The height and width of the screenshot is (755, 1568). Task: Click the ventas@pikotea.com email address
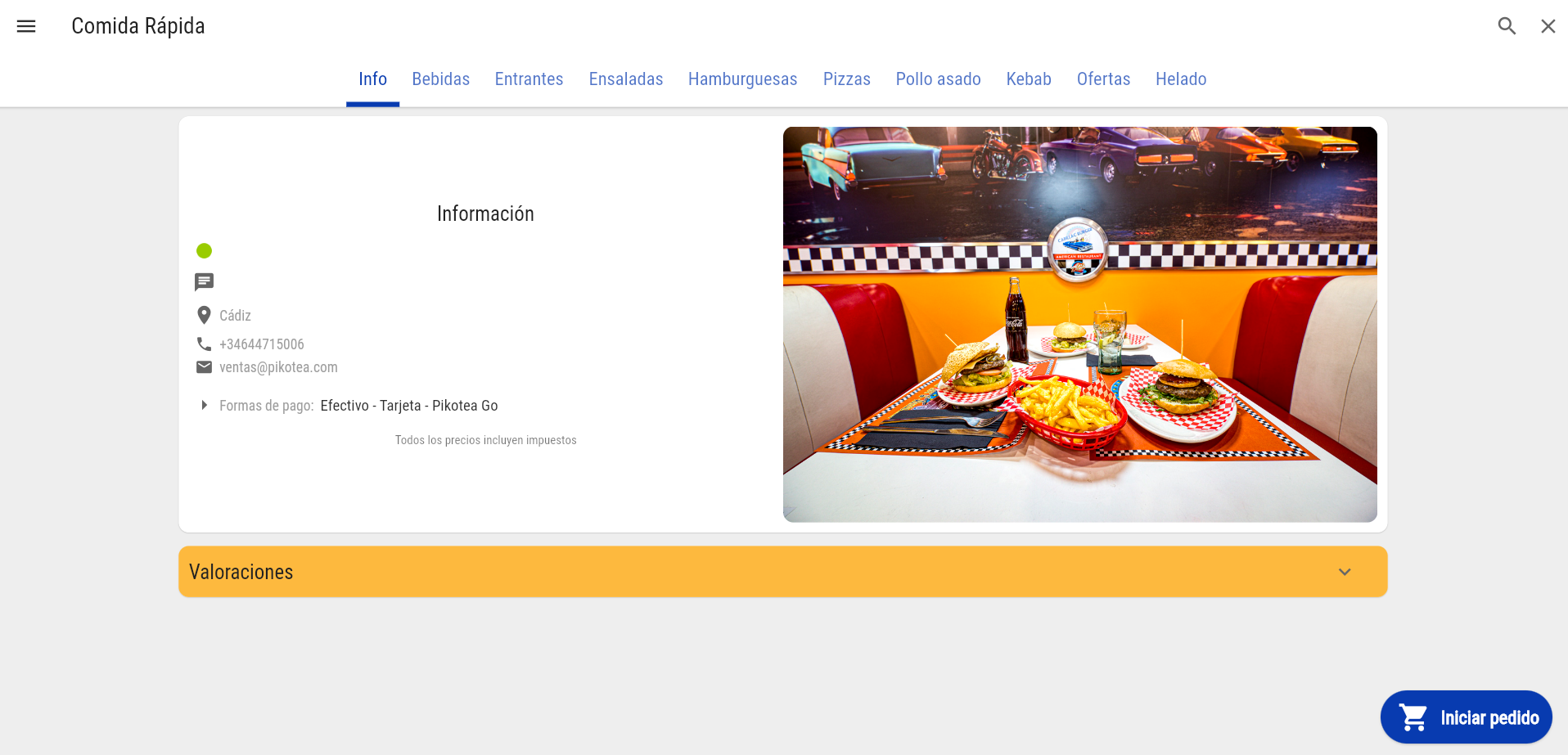pyautogui.click(x=278, y=367)
